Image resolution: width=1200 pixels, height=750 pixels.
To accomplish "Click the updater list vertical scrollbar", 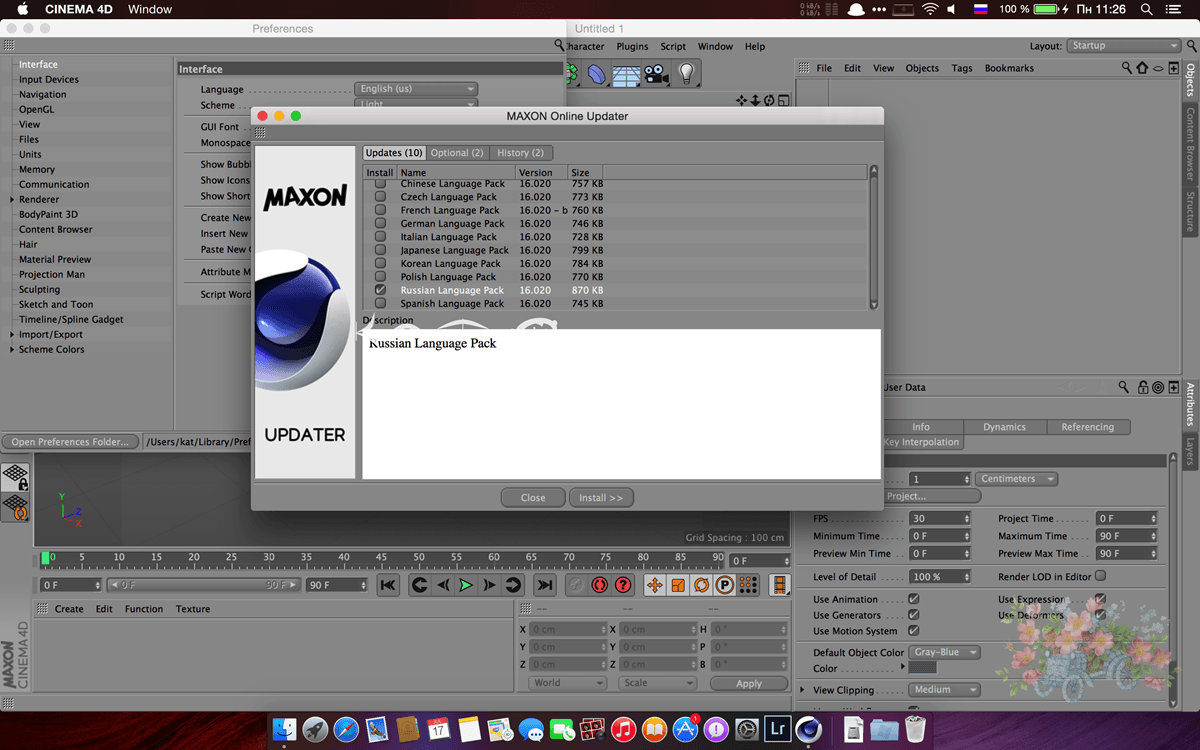I will point(874,238).
